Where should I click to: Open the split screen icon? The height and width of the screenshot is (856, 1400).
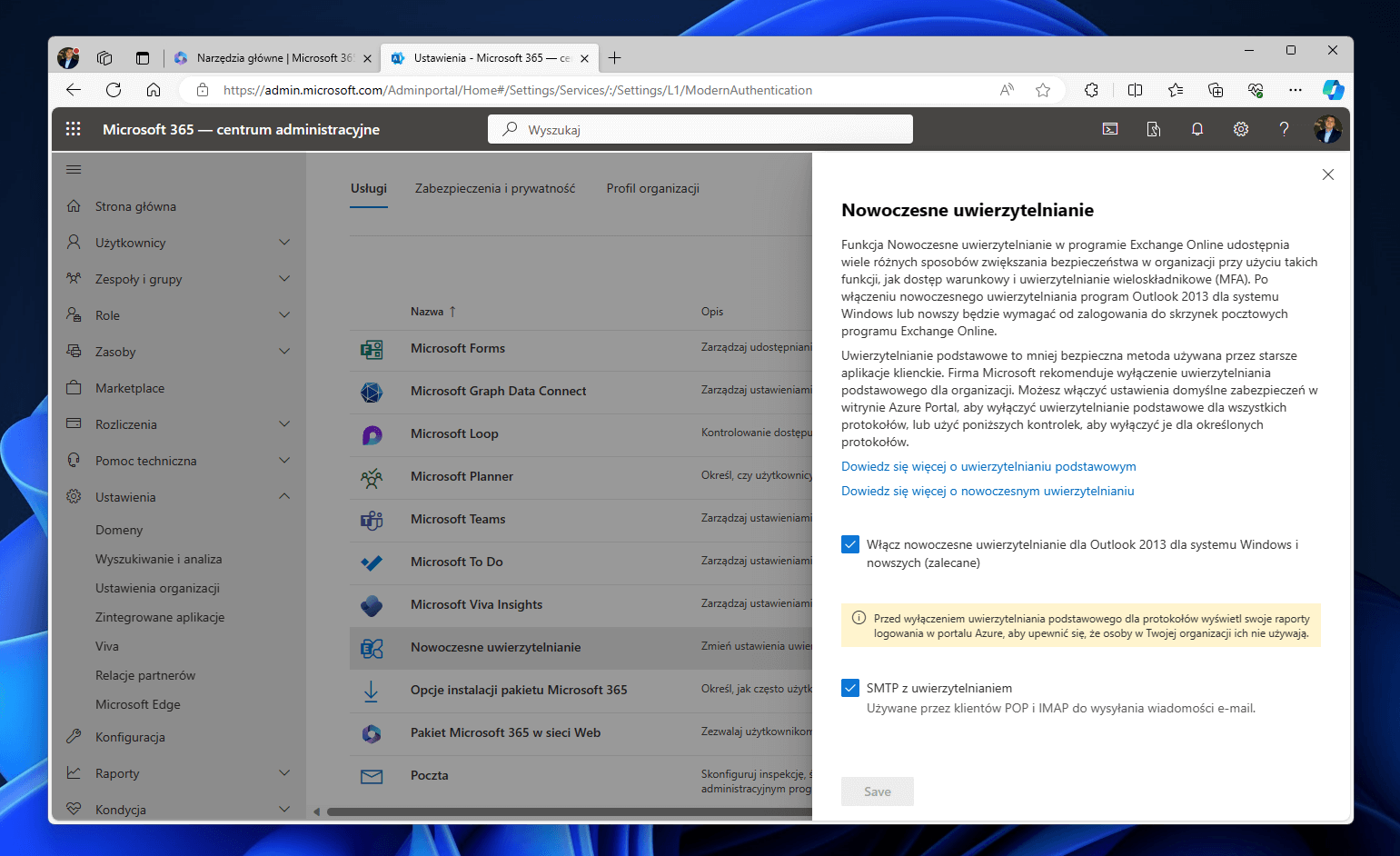1135,90
